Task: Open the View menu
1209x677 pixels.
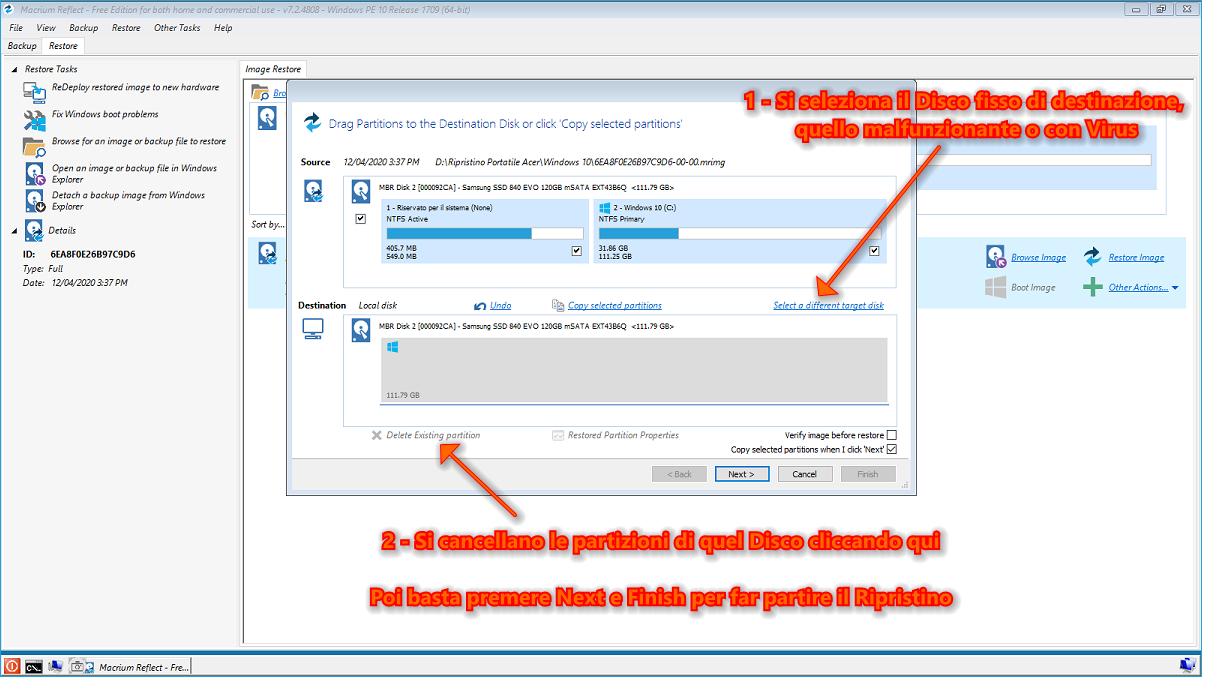Action: pos(46,28)
